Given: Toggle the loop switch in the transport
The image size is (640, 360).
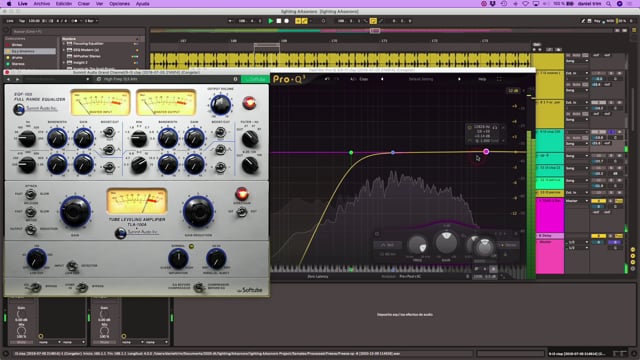Looking at the screenshot, I should (x=373, y=21).
